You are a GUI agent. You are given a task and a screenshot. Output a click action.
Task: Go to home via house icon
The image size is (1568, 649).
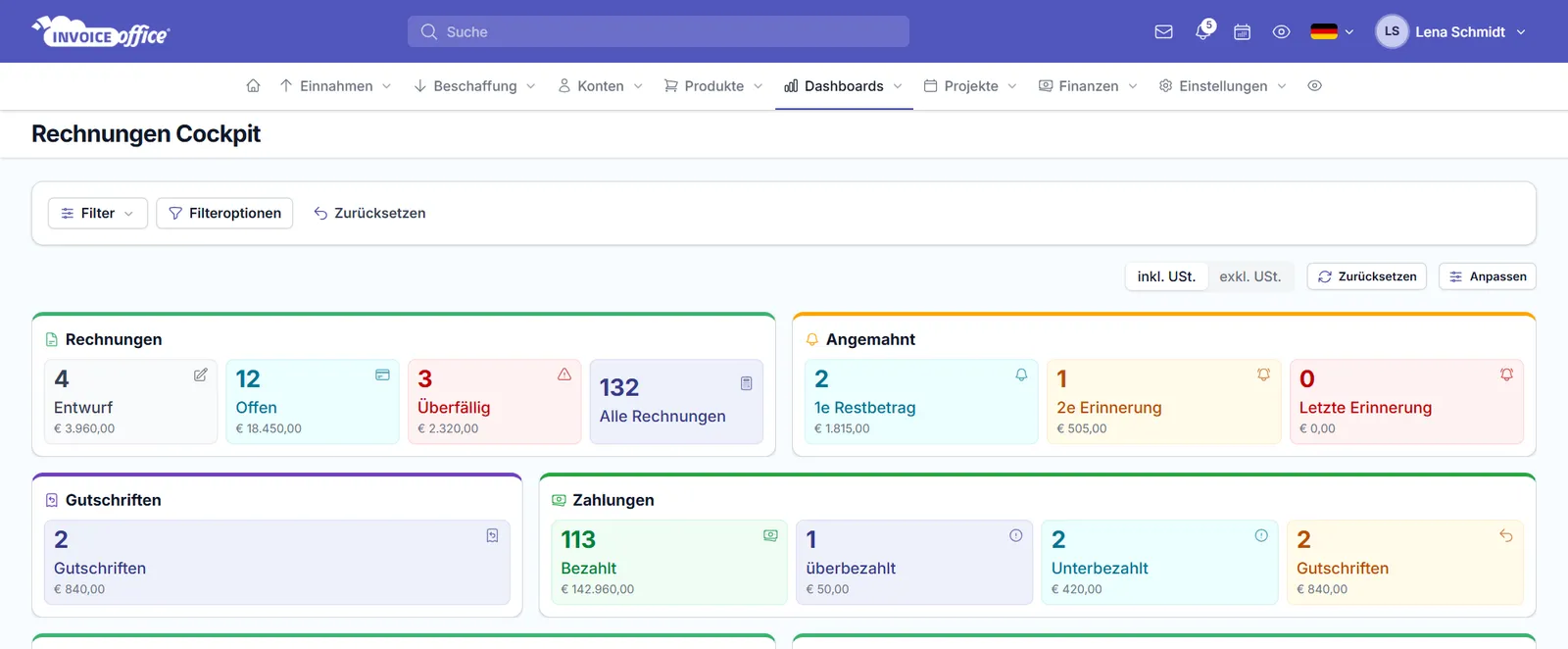click(x=253, y=86)
